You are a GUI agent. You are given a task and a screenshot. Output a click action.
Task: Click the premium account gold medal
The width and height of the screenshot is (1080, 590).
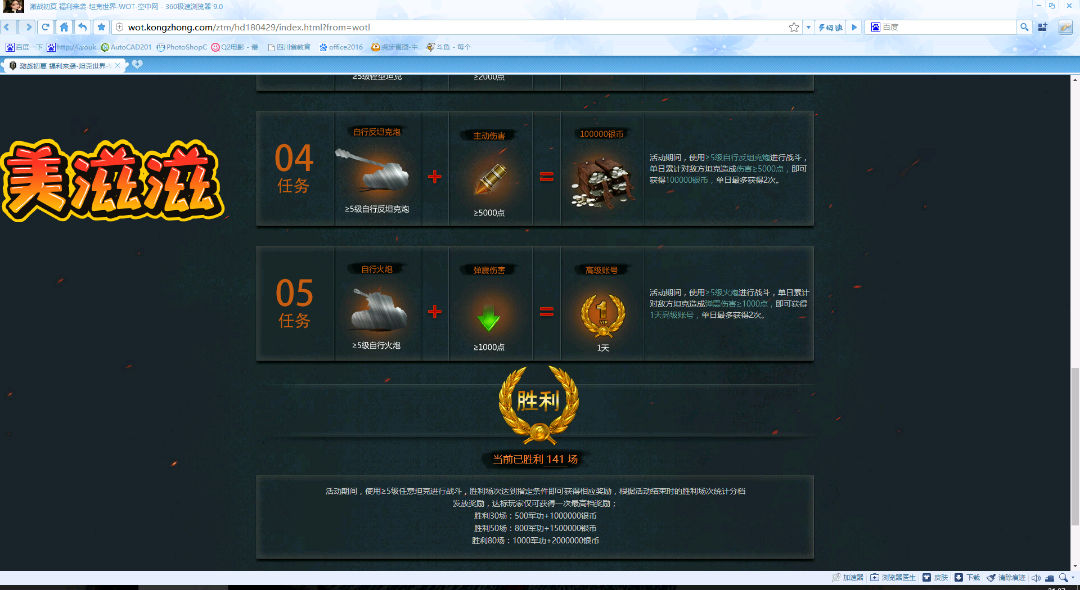(x=603, y=315)
